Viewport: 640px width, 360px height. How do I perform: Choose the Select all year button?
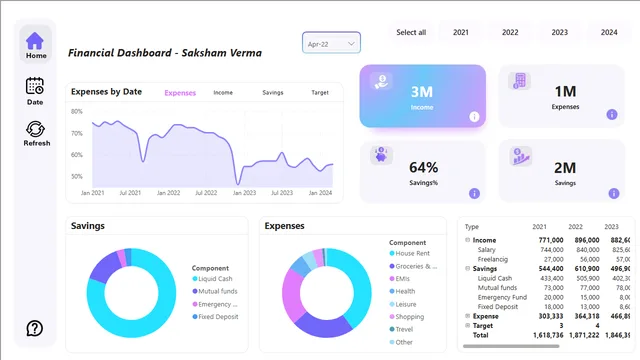click(x=411, y=32)
